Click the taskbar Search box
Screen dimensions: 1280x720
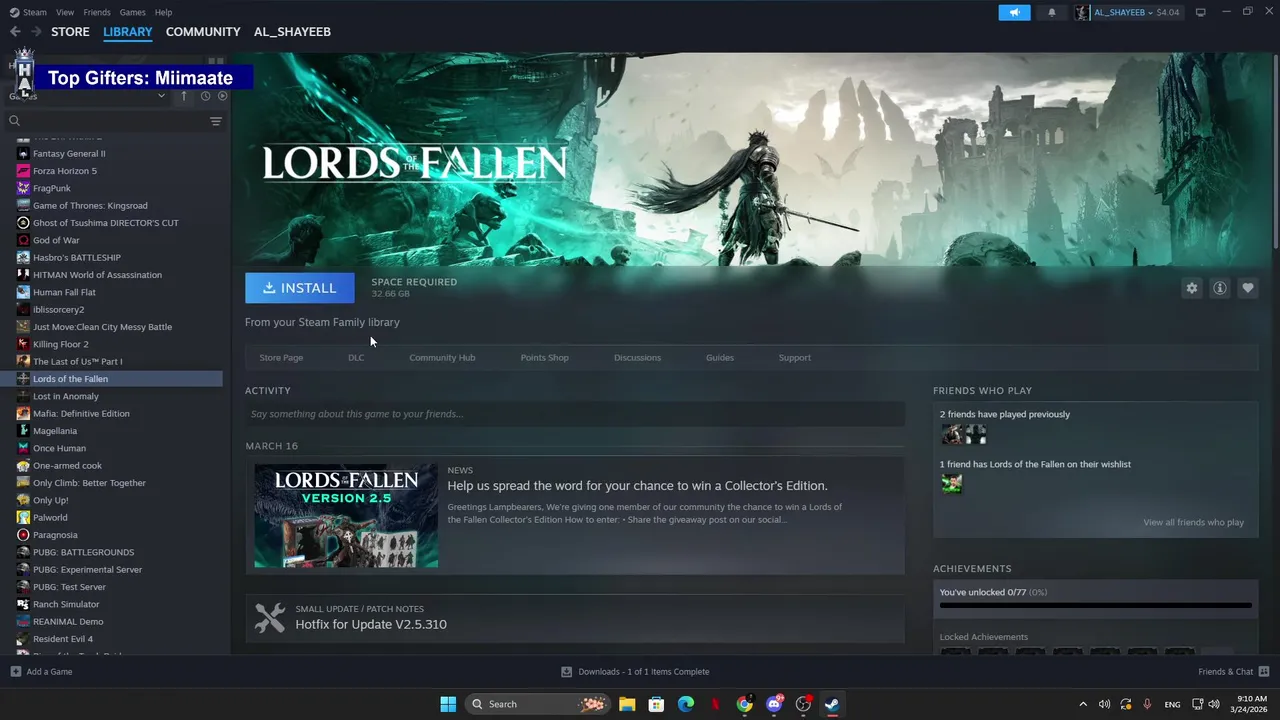(538, 704)
